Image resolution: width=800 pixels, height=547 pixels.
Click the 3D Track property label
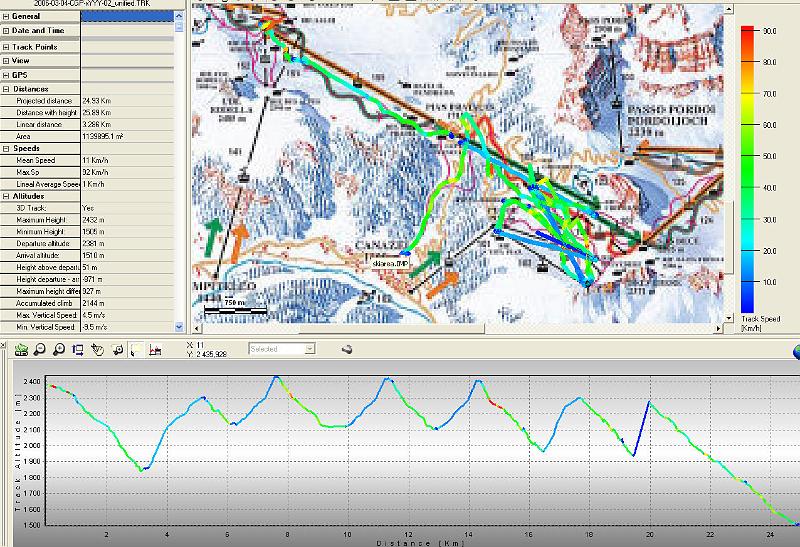pos(31,208)
